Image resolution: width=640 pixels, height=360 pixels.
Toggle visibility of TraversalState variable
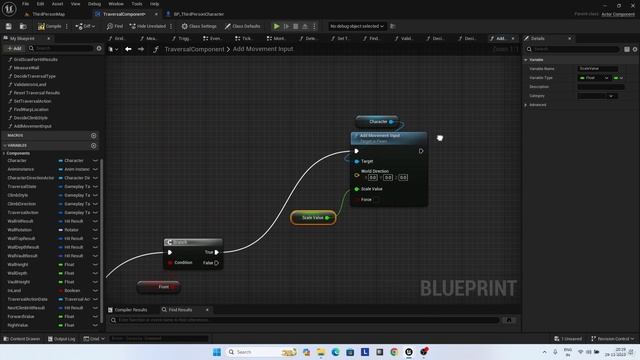click(x=95, y=187)
